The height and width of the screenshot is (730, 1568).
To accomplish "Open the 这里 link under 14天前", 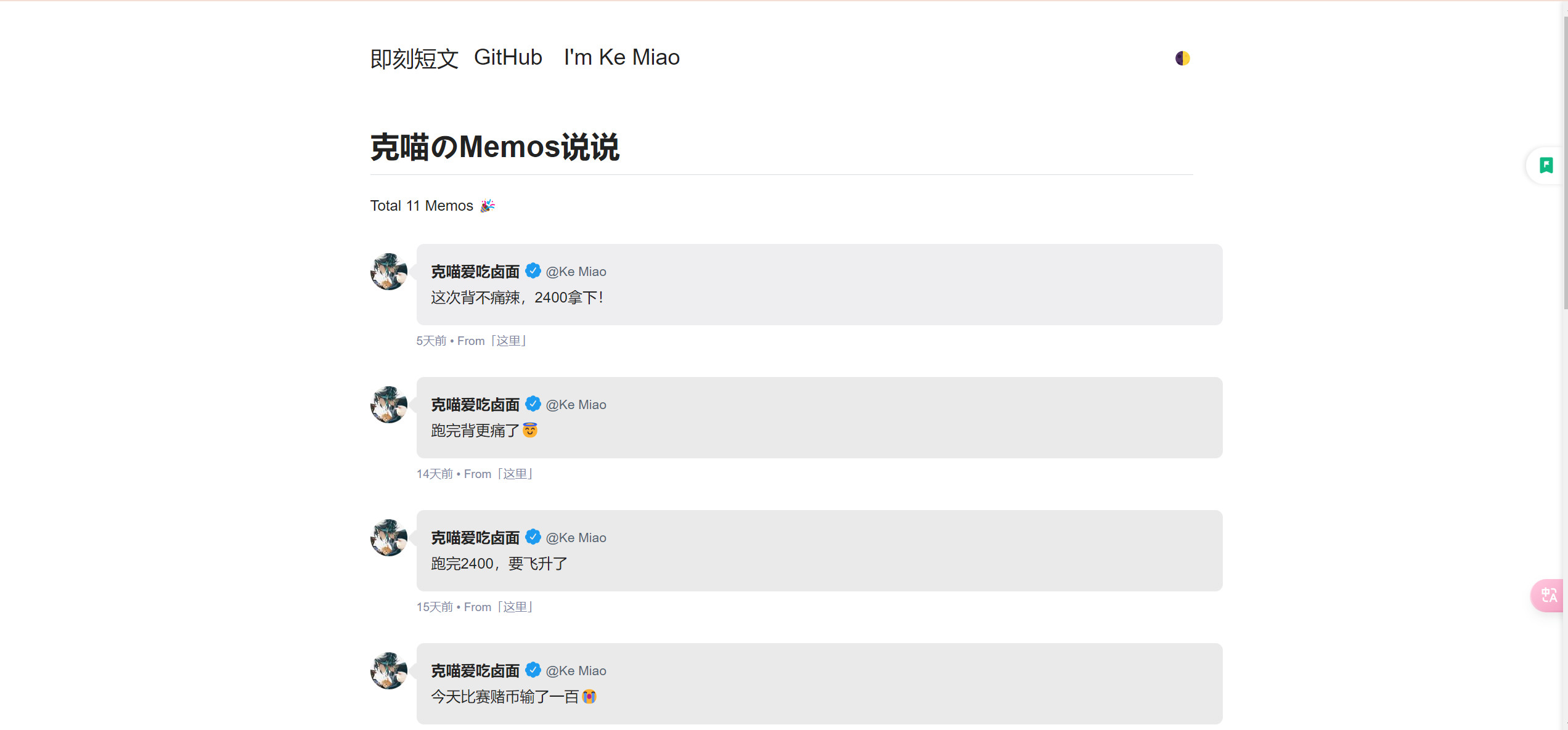I will point(515,474).
